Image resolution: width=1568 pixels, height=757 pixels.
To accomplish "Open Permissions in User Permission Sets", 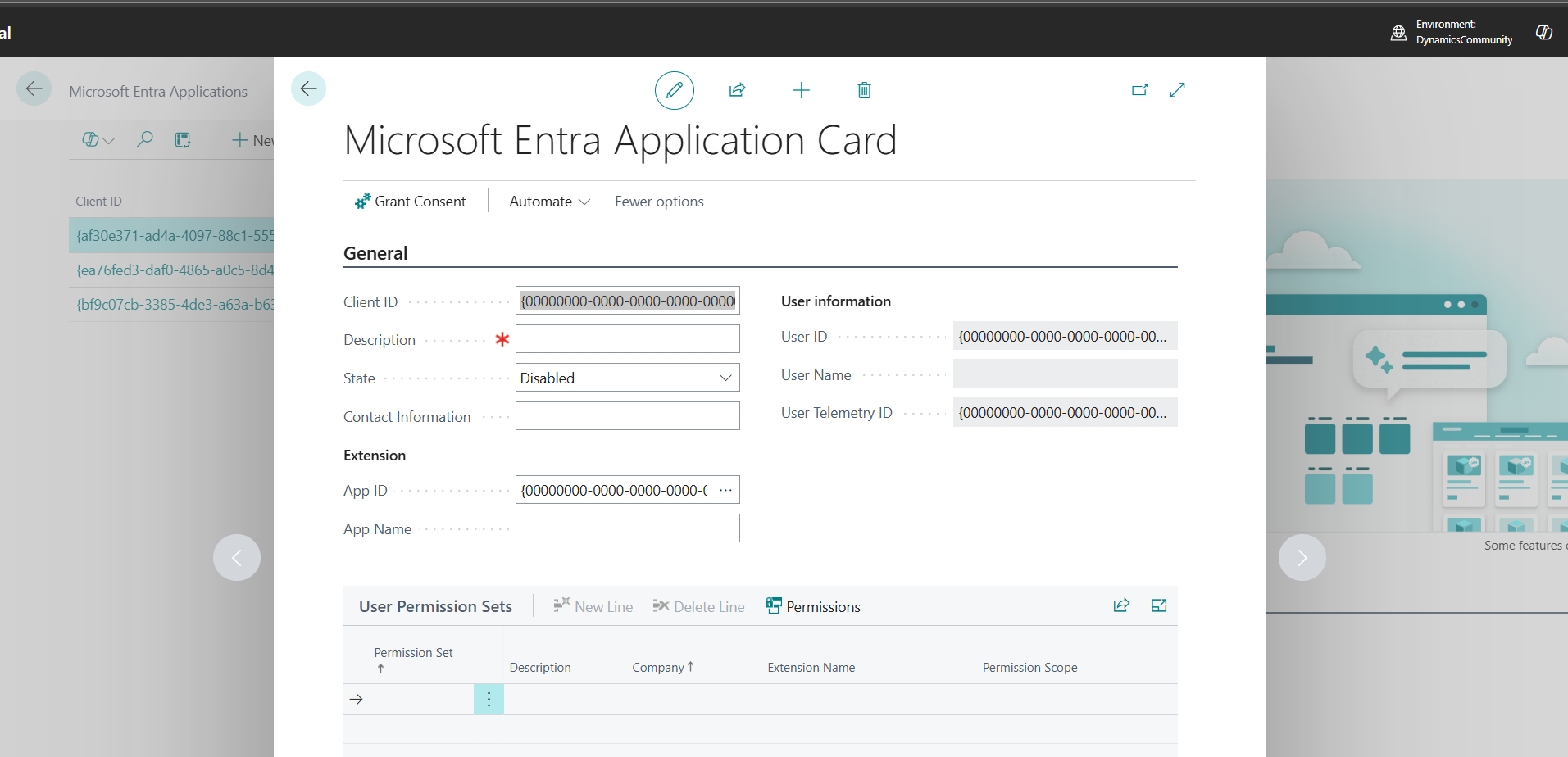I will [x=813, y=606].
